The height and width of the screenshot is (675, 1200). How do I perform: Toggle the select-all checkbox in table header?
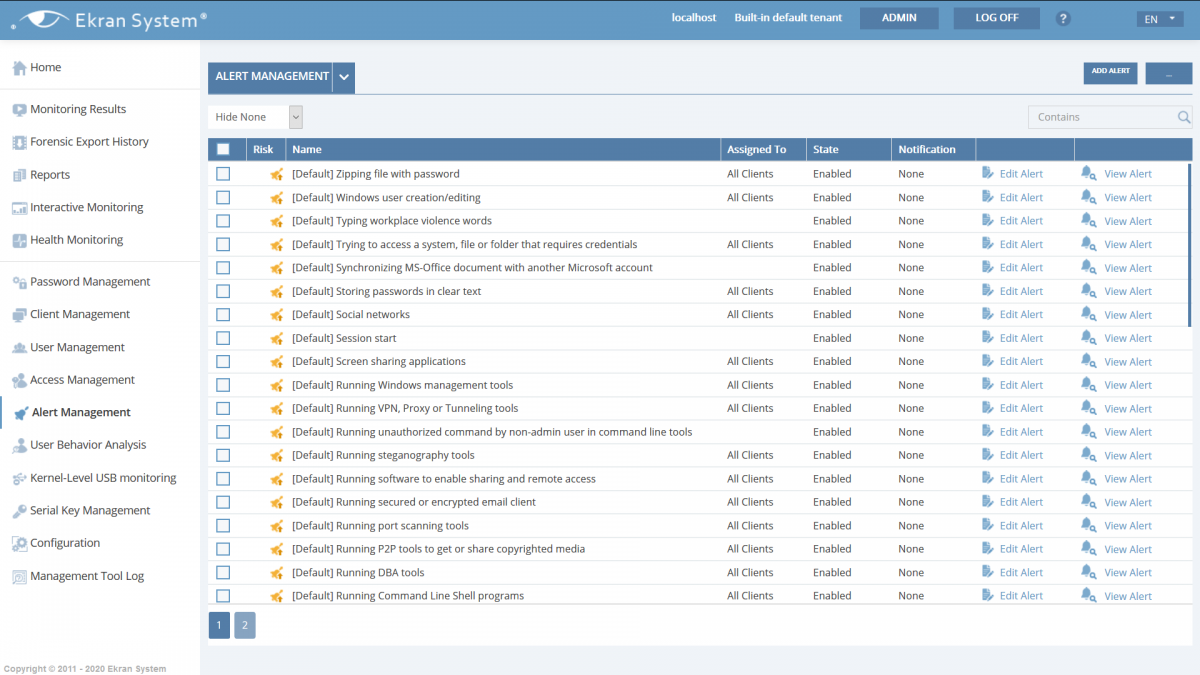click(x=223, y=150)
